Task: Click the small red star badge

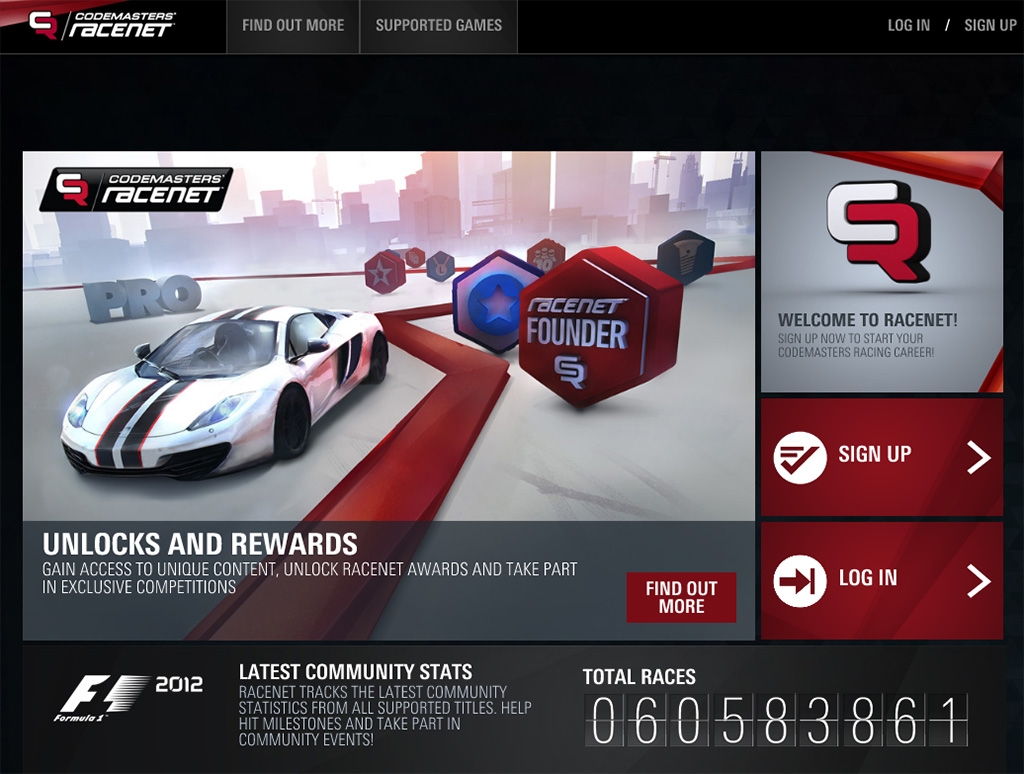Action: coord(384,272)
